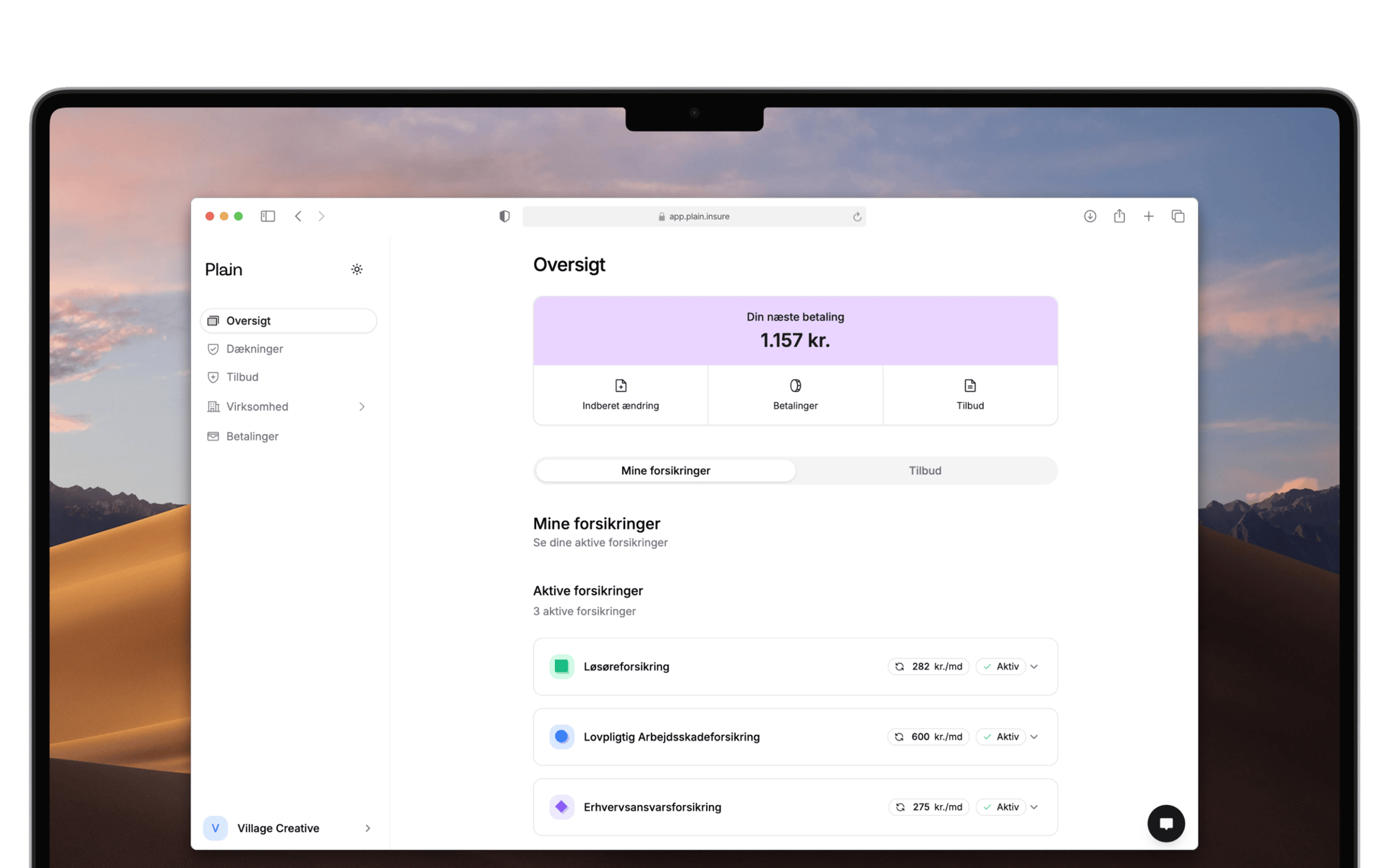Click the Tilbud shield plus icon
Image resolution: width=1389 pixels, height=868 pixels.
click(213, 377)
